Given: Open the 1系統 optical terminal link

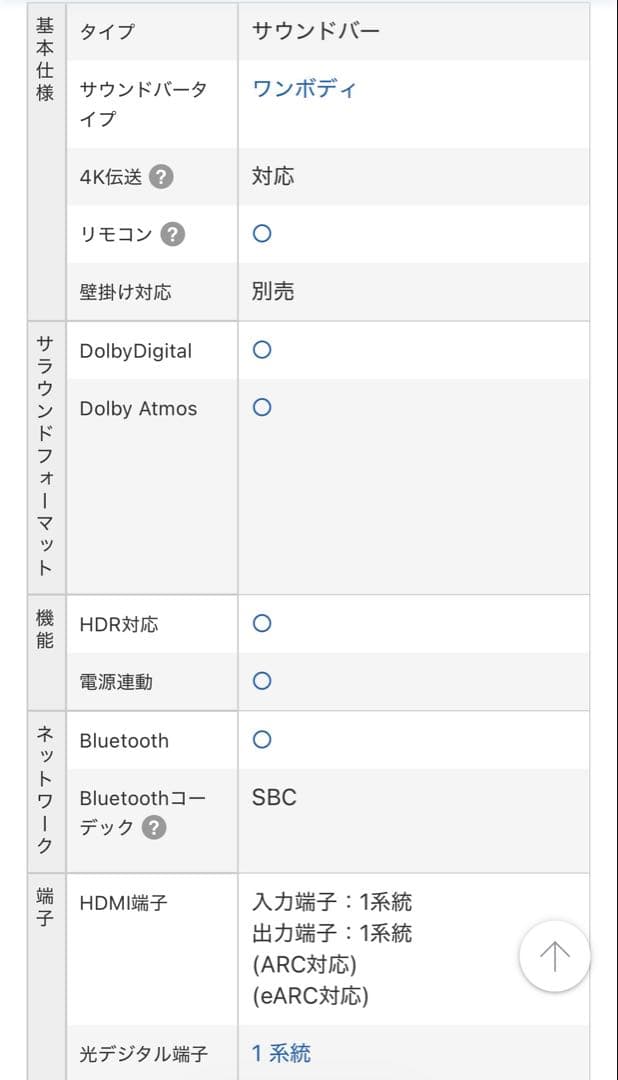Looking at the screenshot, I should tap(281, 1053).
